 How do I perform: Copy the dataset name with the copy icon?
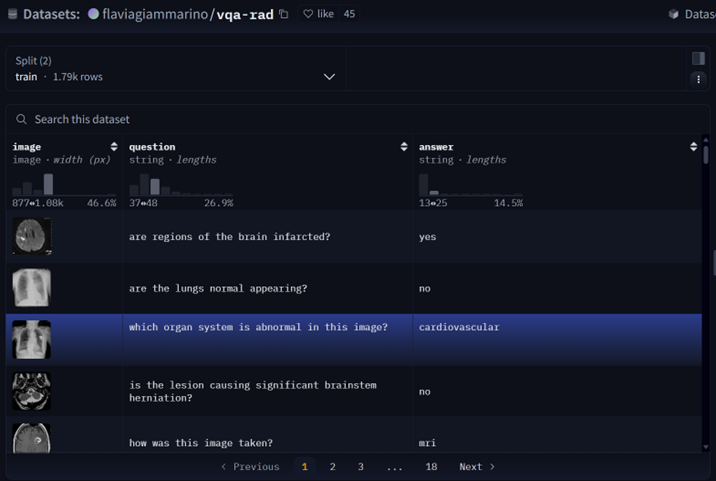(284, 15)
